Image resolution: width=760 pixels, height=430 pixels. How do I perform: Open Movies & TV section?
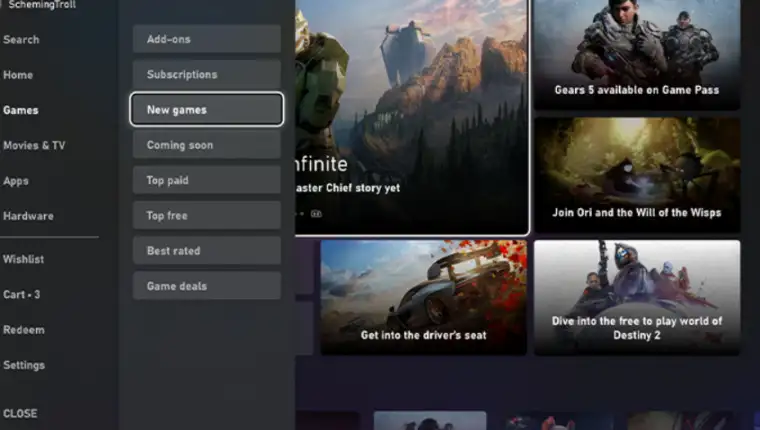[34, 145]
